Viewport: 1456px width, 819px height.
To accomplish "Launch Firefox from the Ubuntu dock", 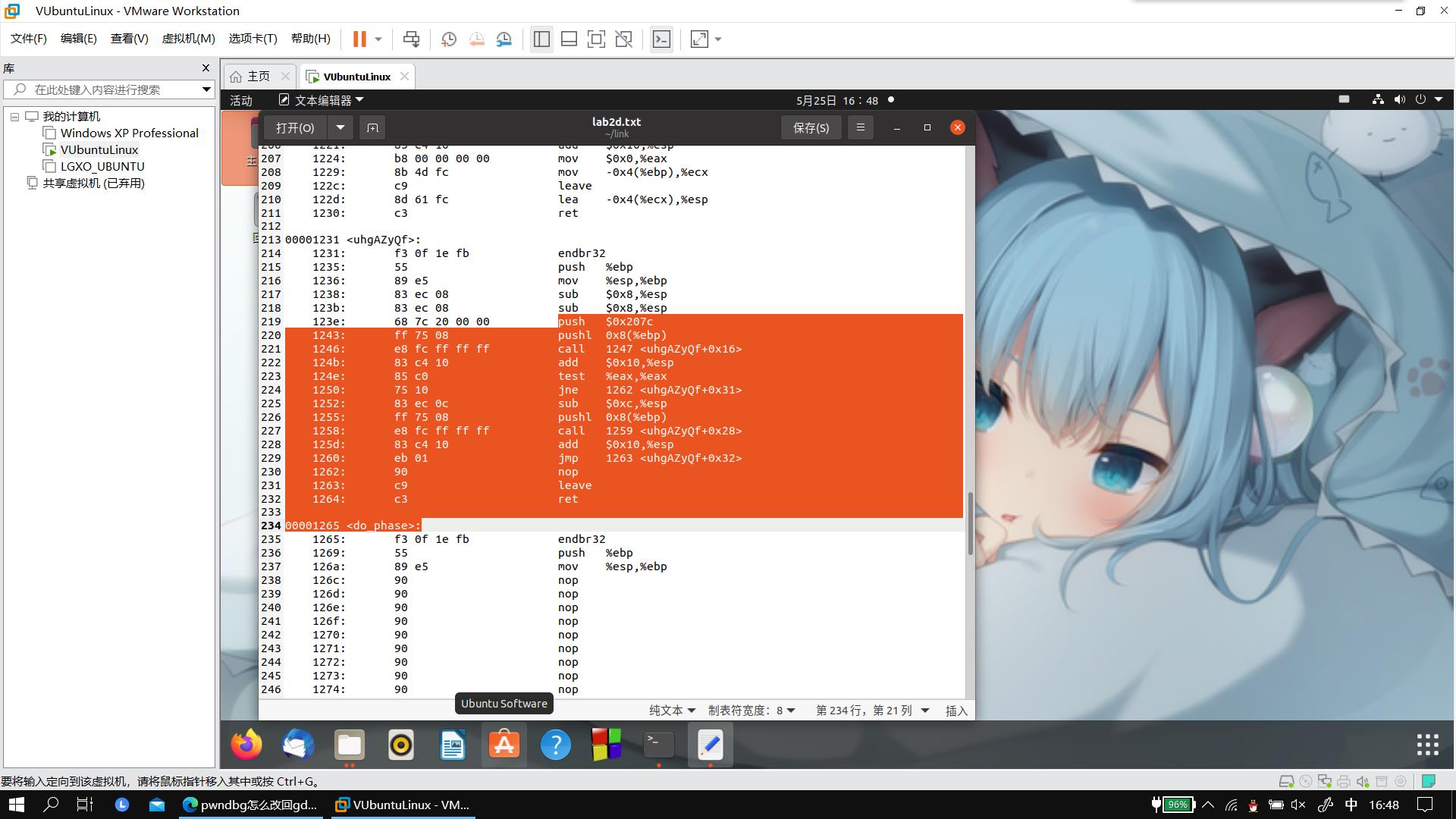I will point(246,745).
